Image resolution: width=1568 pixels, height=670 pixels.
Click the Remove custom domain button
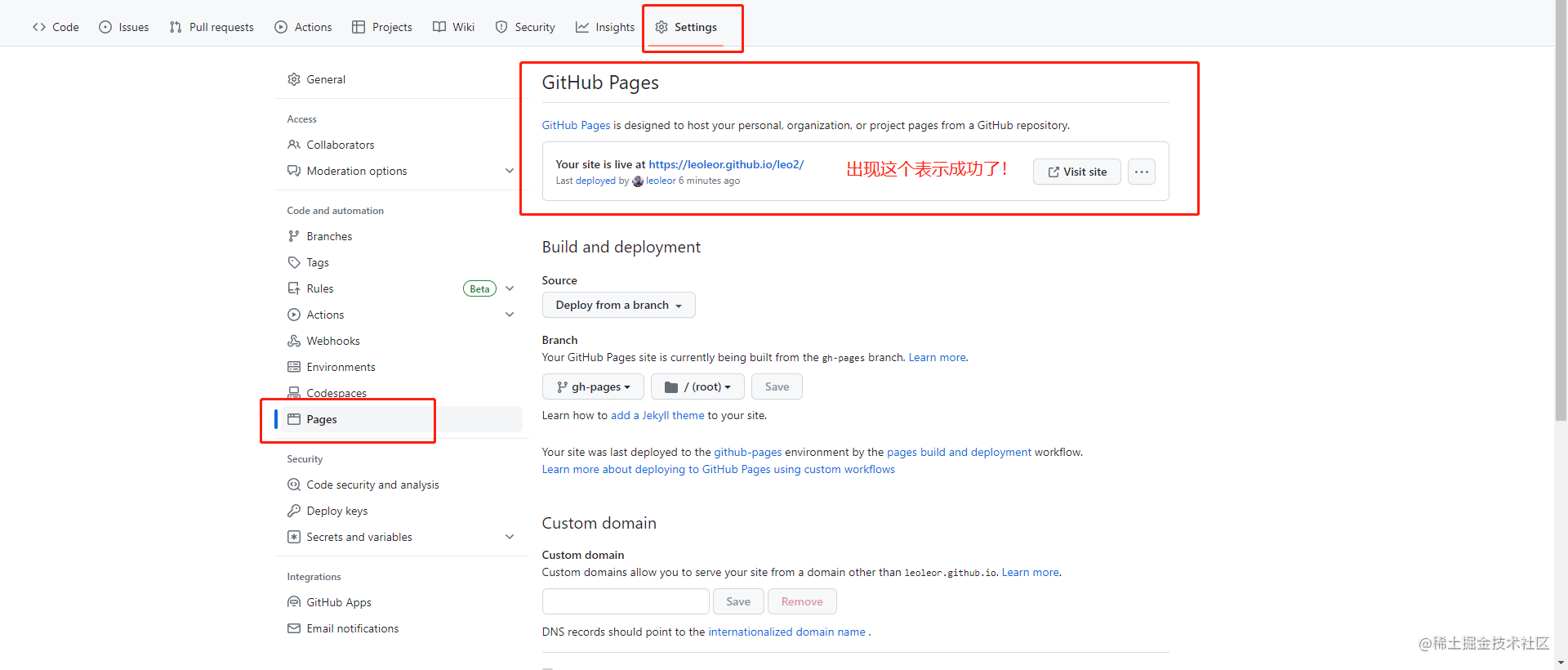coord(802,601)
